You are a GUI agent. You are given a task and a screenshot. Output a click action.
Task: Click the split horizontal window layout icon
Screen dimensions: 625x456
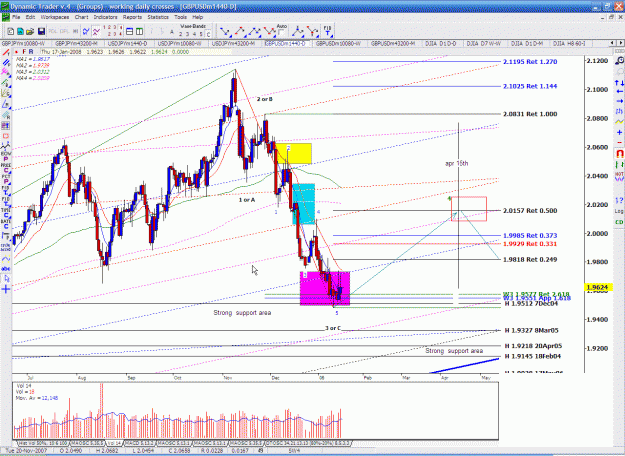click(x=130, y=31)
